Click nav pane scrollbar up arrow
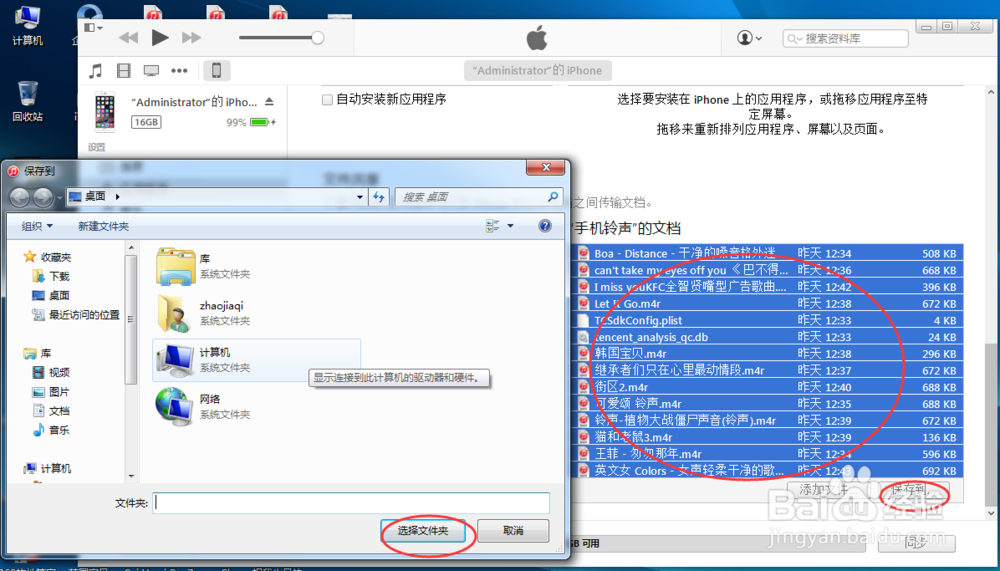The width and height of the screenshot is (1000, 571). point(131,248)
